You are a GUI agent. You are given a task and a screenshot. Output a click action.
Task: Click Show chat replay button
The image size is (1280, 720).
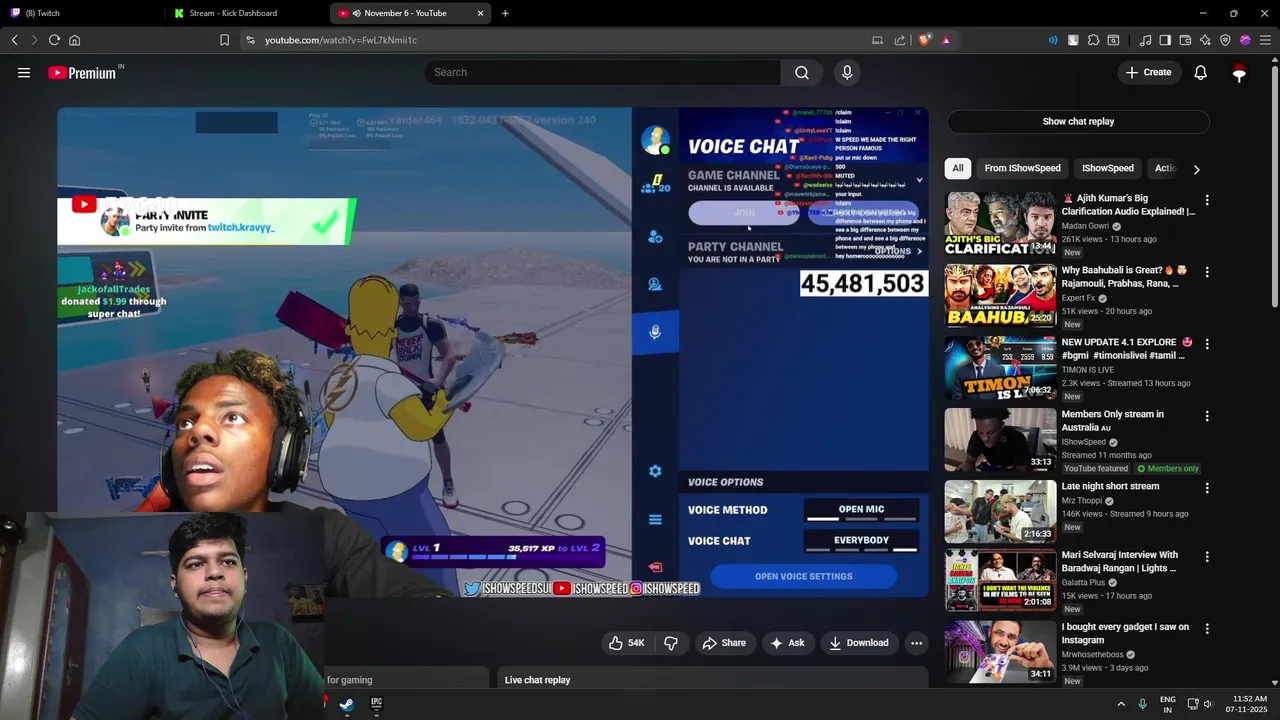1078,122
